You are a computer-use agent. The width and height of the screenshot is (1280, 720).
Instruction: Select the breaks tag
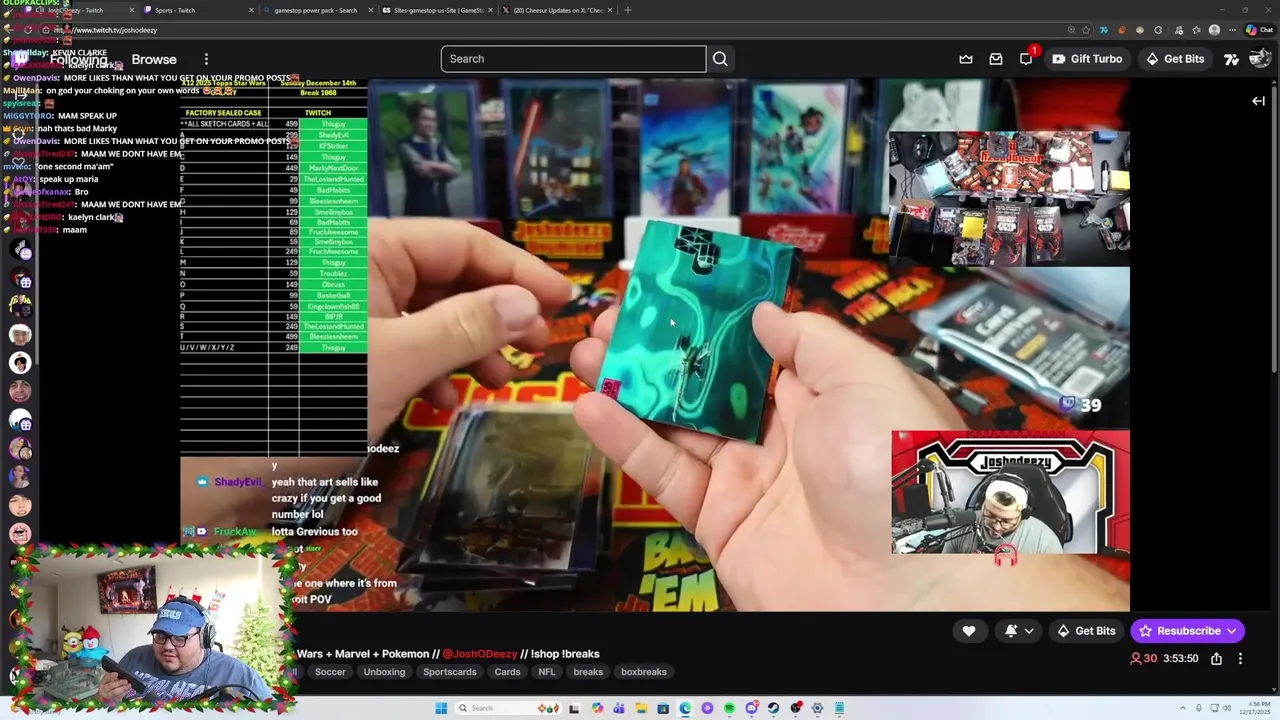point(588,672)
